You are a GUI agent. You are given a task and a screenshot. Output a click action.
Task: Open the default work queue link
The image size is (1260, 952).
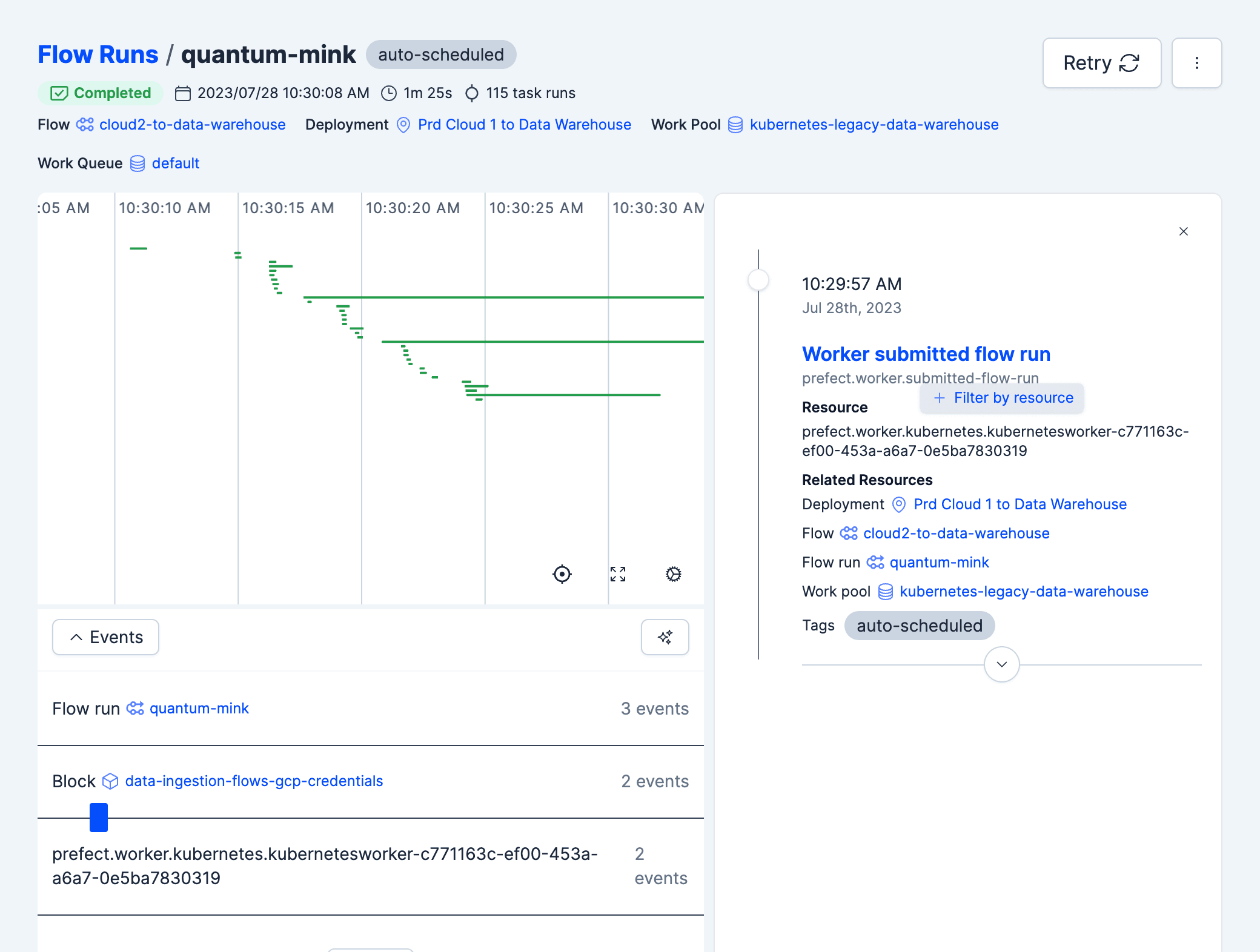tap(175, 163)
